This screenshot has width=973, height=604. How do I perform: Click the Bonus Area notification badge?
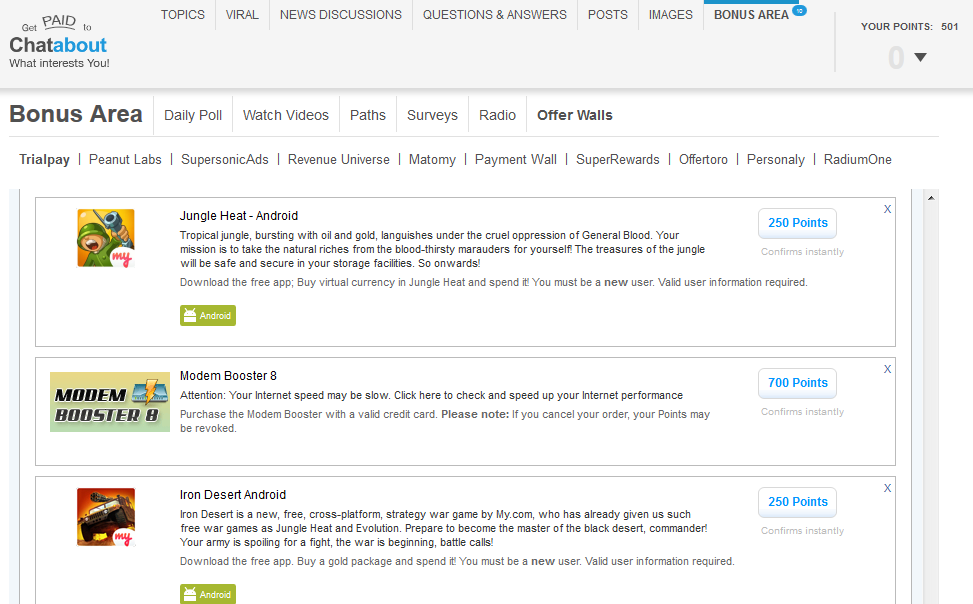pyautogui.click(x=799, y=11)
